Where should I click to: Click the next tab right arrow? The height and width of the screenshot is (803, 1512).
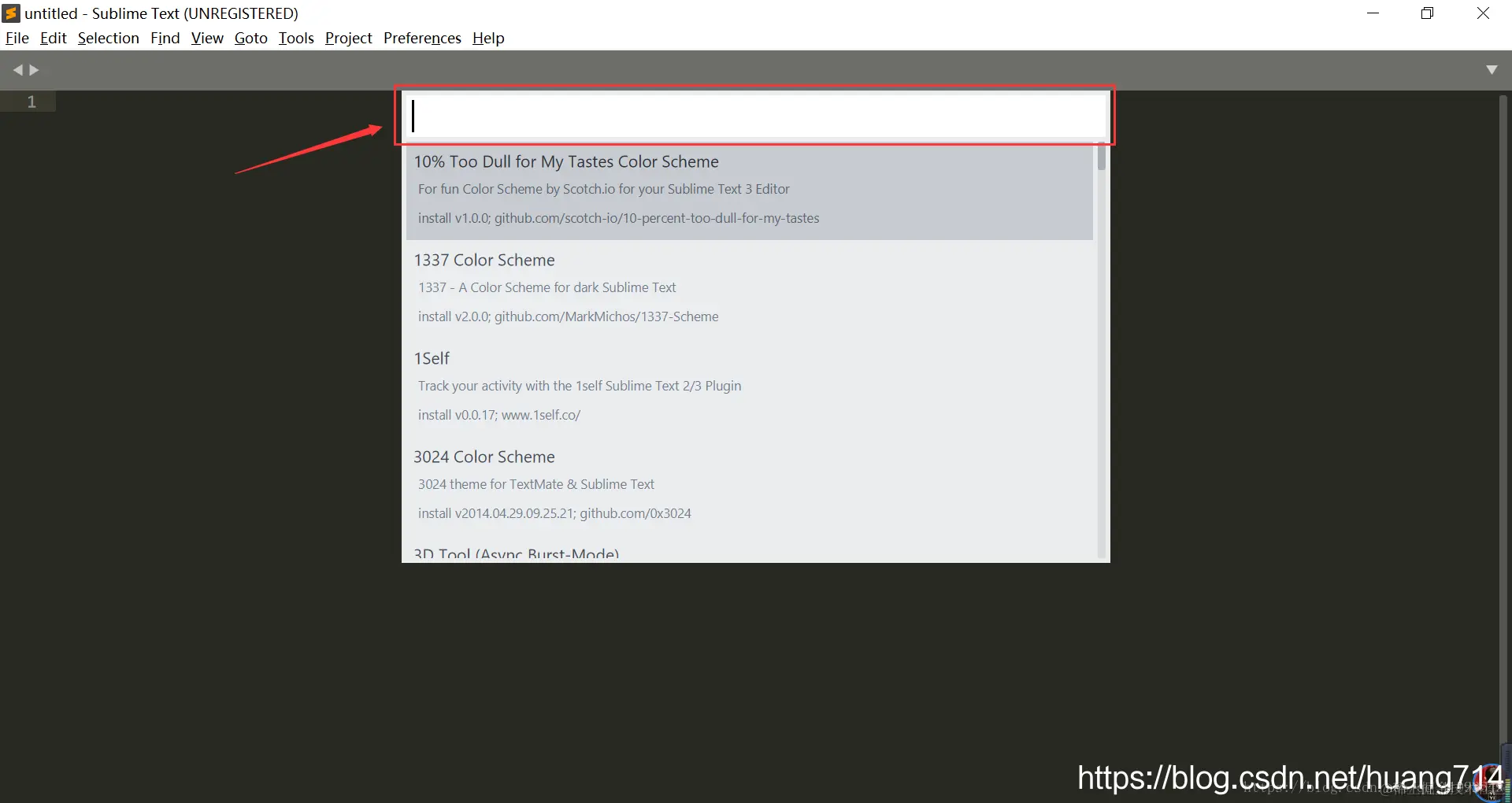(34, 70)
